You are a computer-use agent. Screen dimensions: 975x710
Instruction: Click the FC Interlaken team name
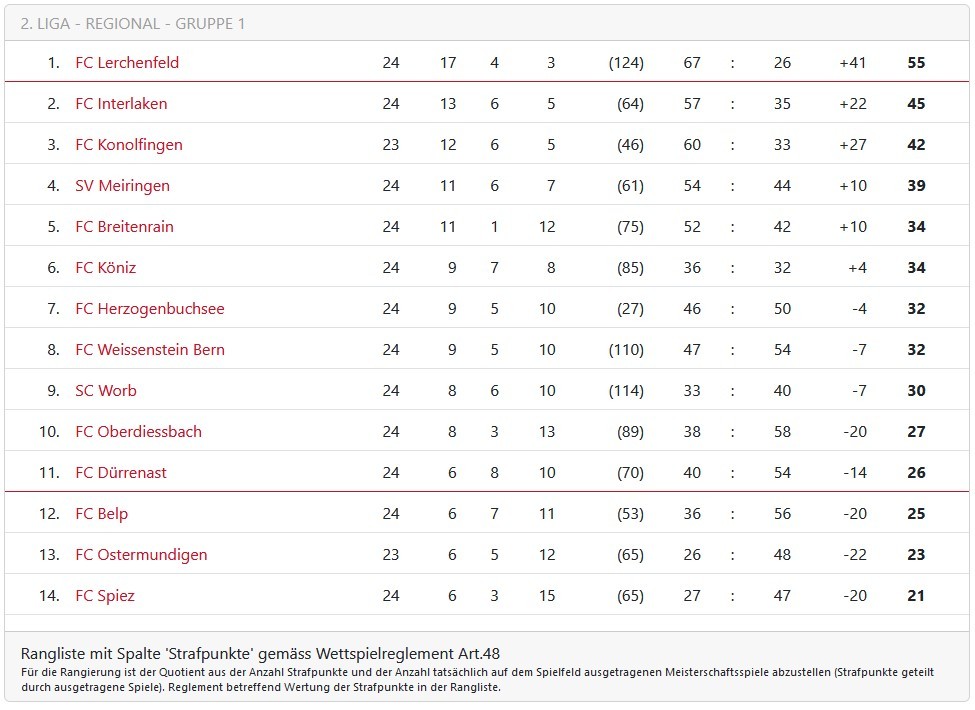(x=121, y=104)
